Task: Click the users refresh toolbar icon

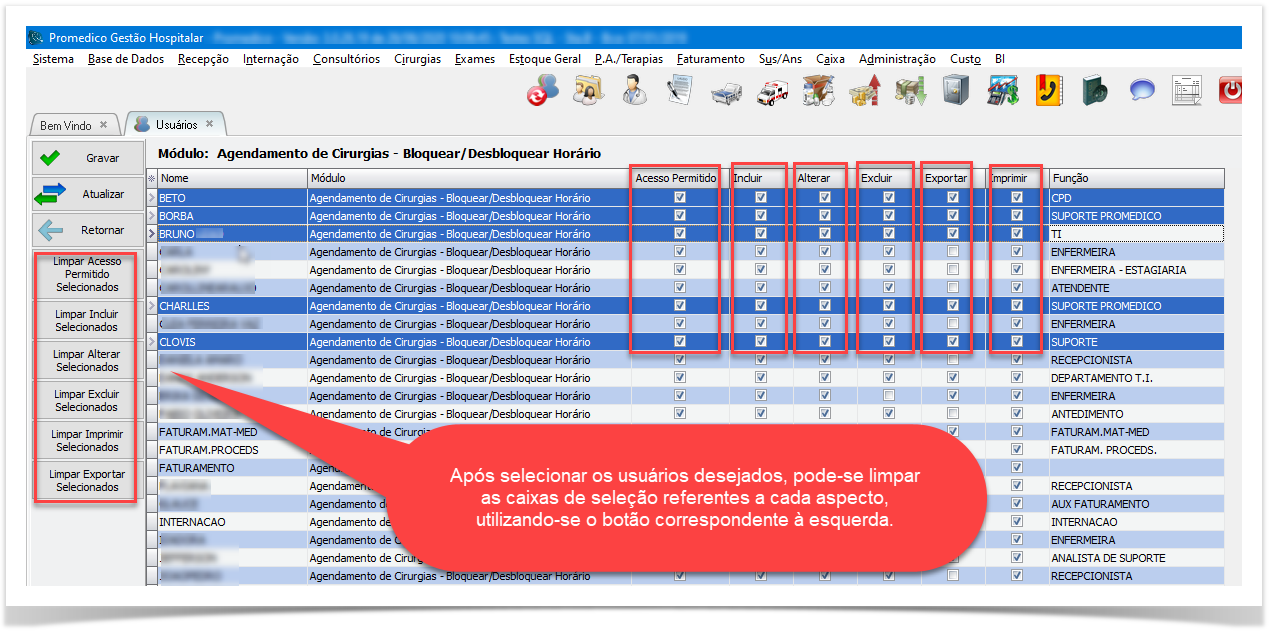Action: 543,91
